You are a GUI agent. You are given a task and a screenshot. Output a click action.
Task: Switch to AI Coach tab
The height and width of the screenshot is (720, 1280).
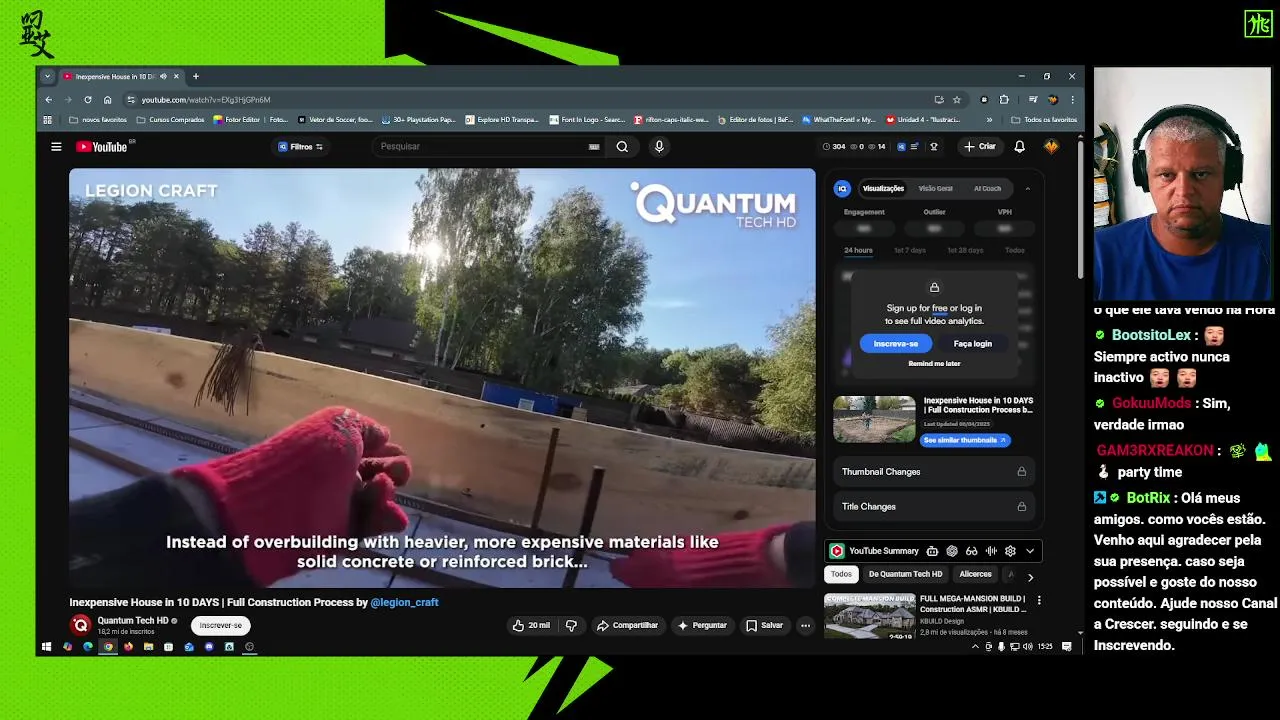(x=987, y=188)
